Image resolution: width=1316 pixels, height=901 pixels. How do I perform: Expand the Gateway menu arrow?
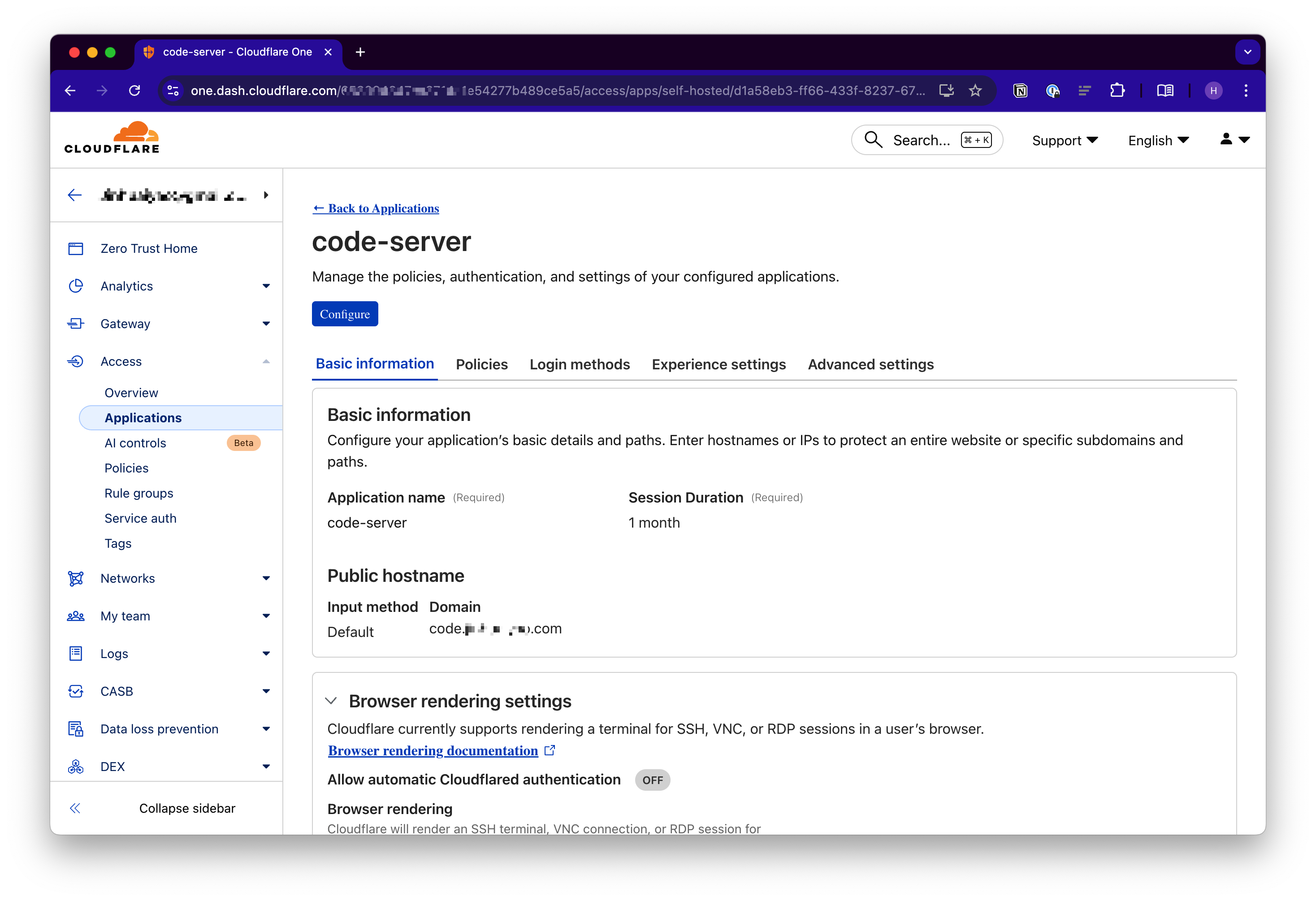(x=266, y=324)
